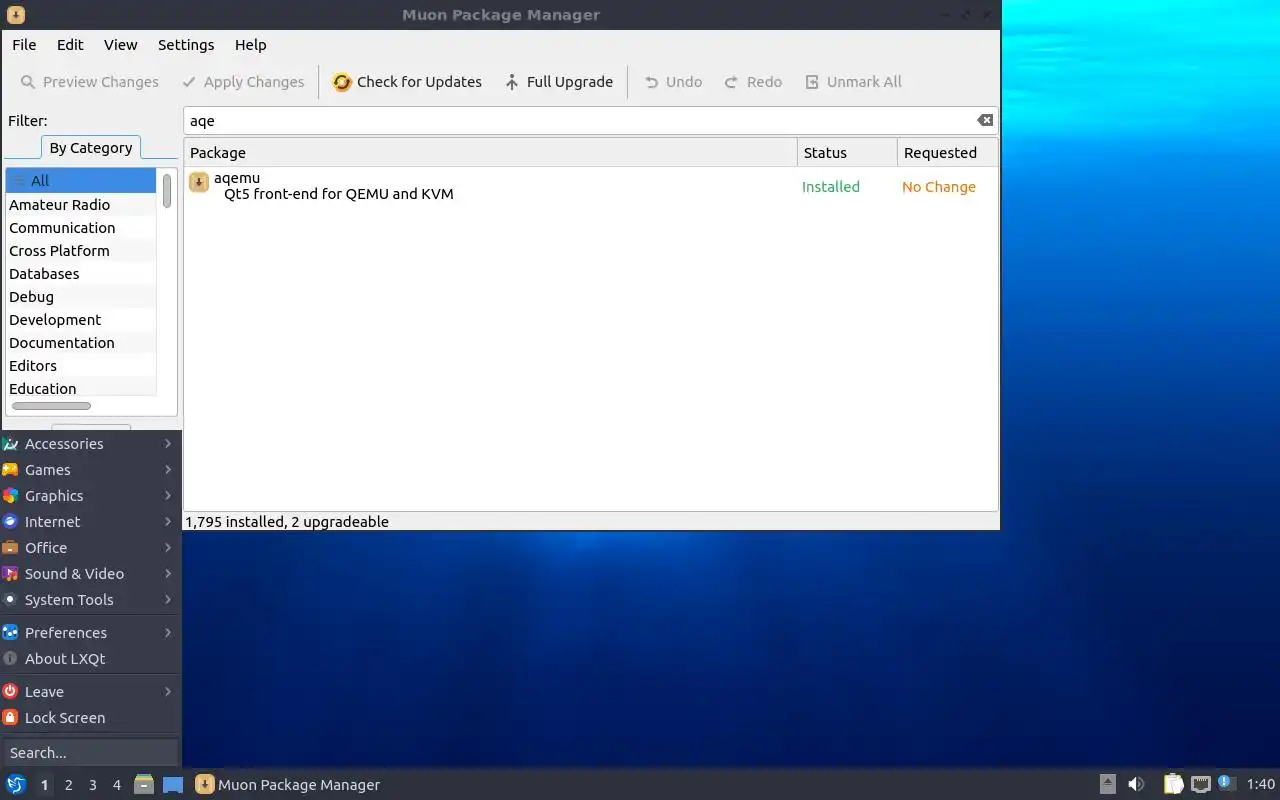
Task: Open the LXQt start menu bird icon
Action: [16, 784]
